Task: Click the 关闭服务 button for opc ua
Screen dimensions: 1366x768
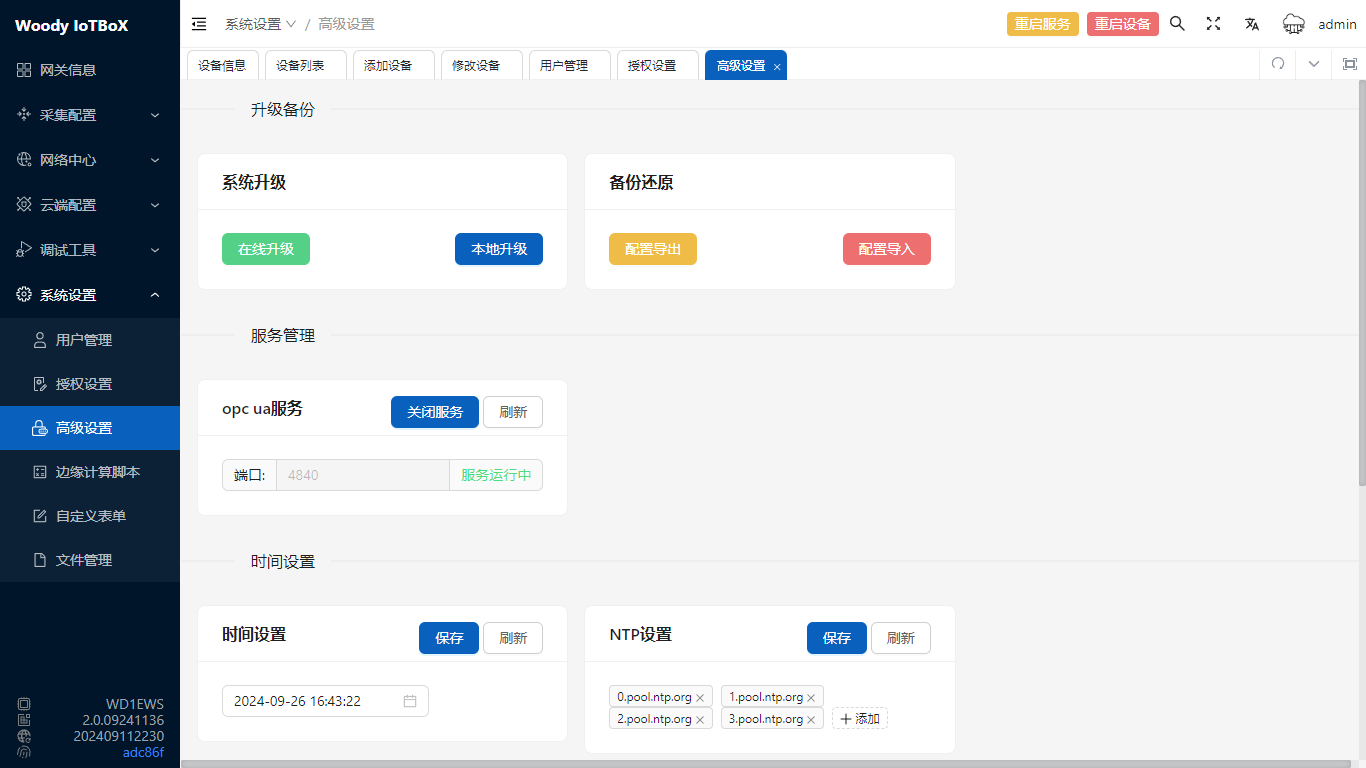Action: click(x=435, y=412)
